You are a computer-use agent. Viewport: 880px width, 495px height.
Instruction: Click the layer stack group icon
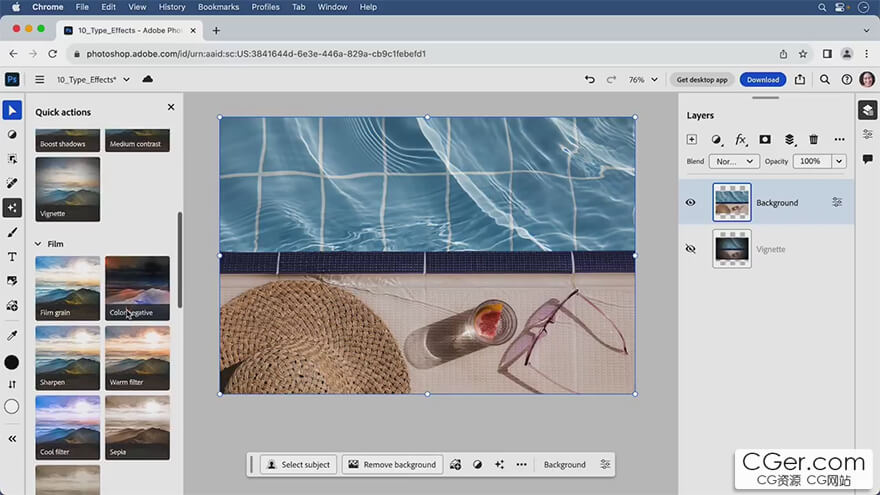point(790,140)
